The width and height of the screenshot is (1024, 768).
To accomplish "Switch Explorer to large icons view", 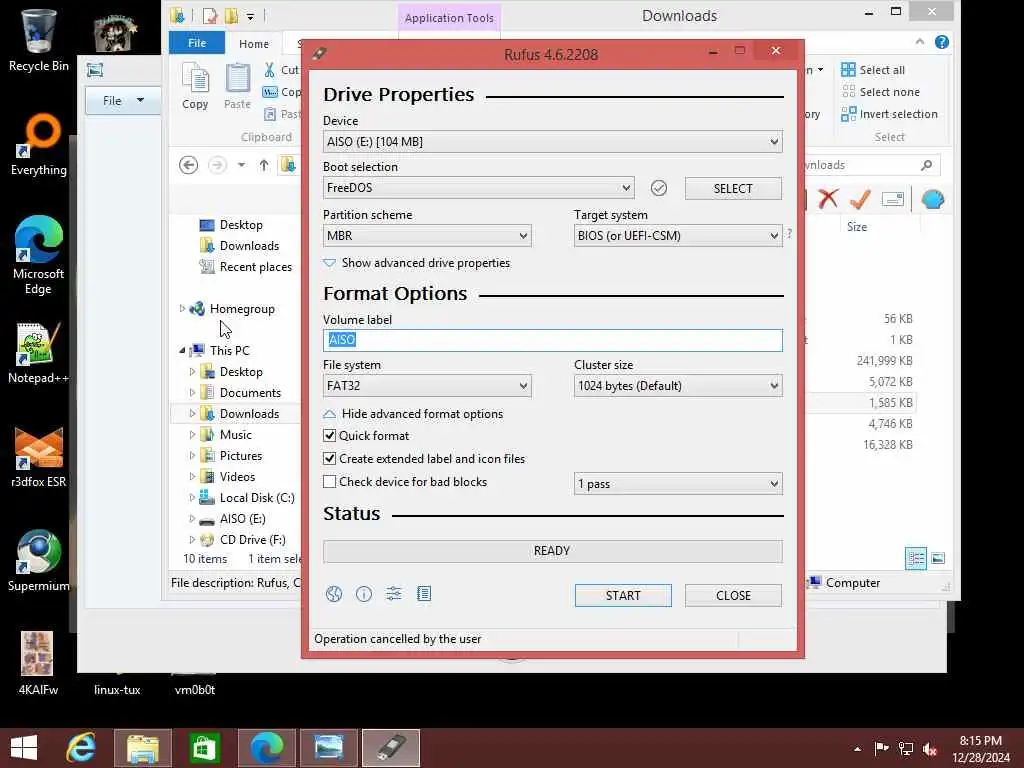I will [938, 558].
